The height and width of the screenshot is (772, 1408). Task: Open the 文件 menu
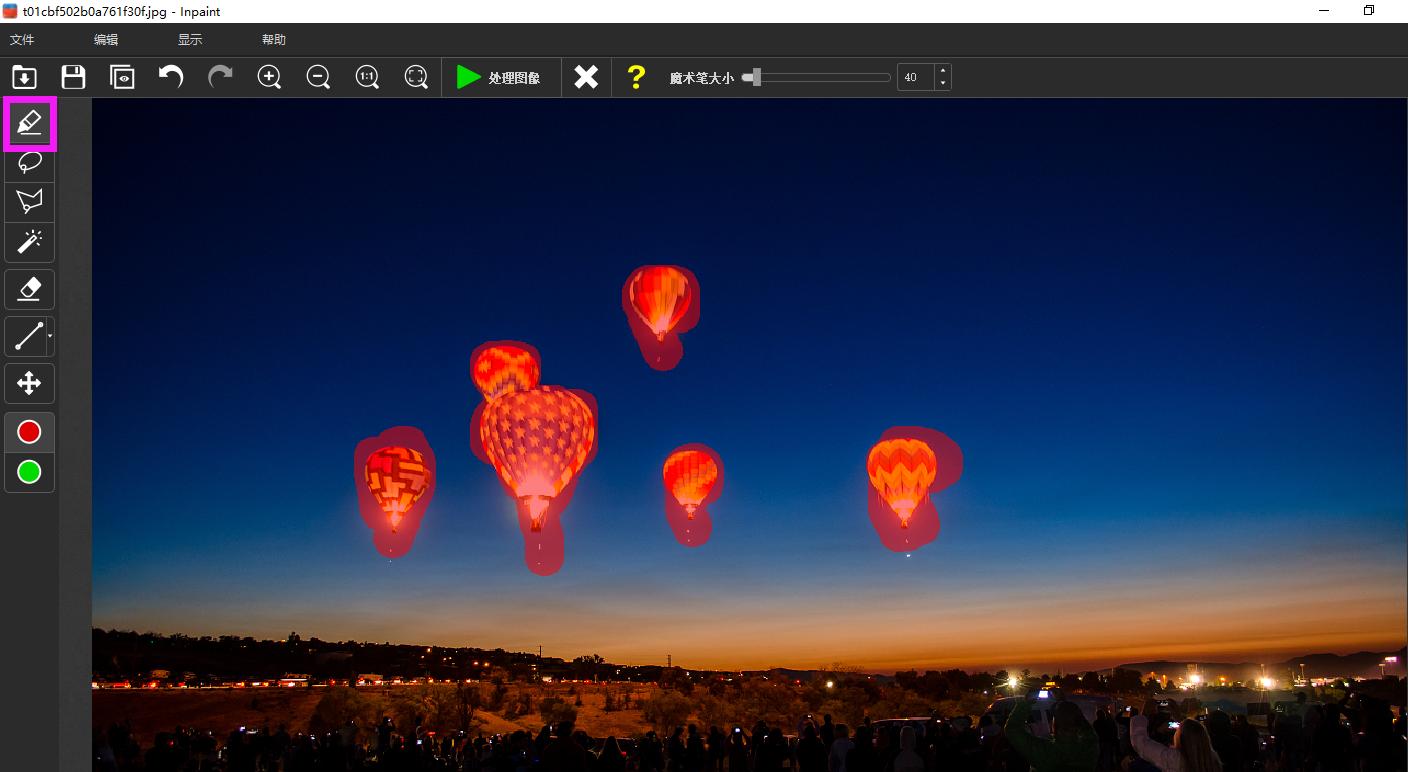[22, 40]
